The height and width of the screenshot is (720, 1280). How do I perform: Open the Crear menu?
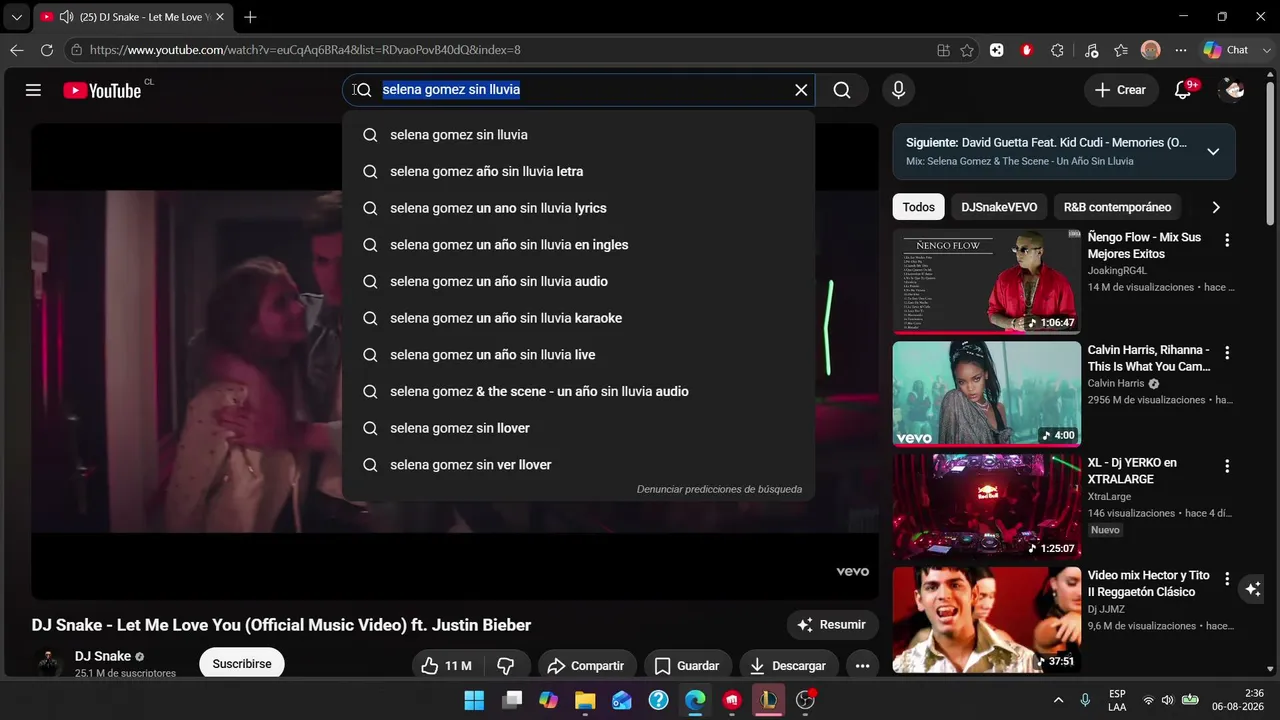[1121, 90]
